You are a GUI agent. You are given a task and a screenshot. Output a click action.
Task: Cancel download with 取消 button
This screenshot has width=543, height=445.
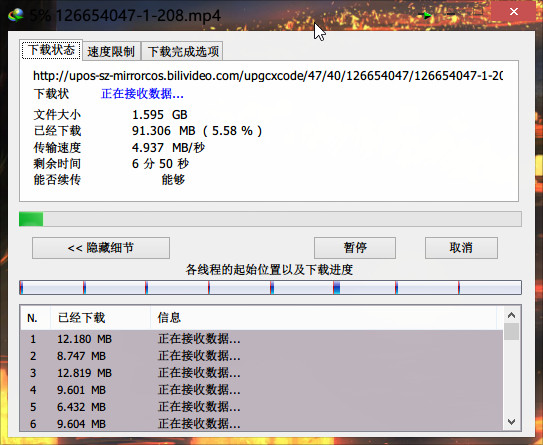(461, 248)
